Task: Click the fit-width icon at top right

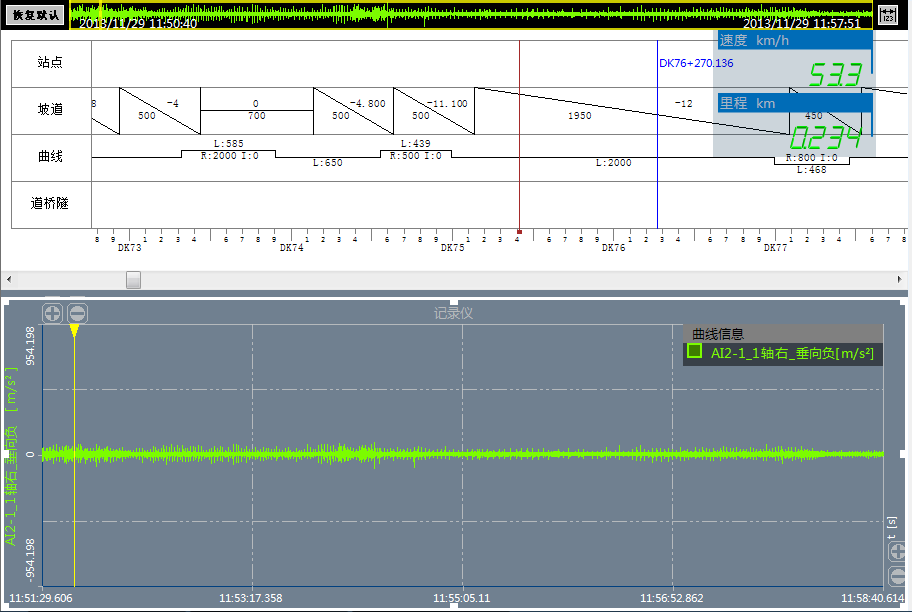Action: click(x=887, y=14)
